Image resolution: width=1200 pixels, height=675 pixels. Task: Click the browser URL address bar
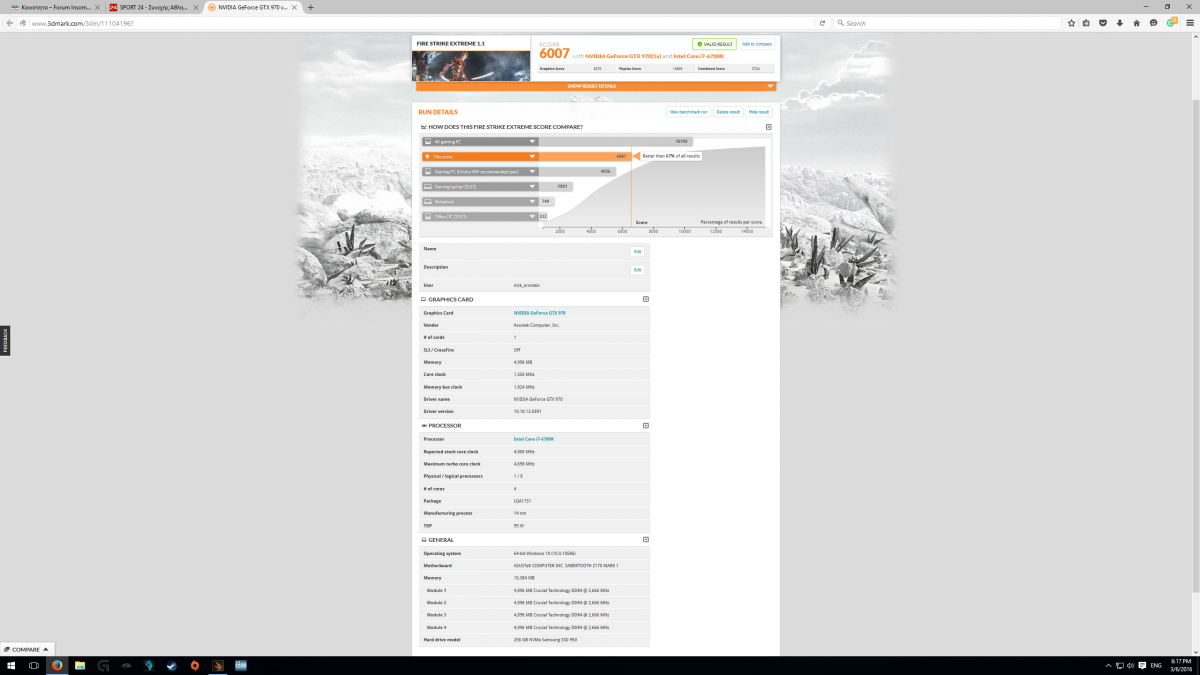tap(420, 22)
